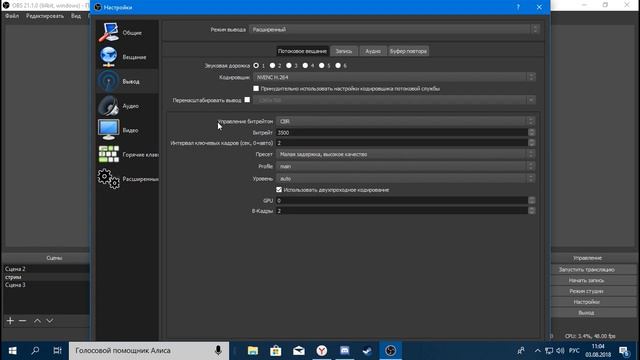The width and height of the screenshot is (640, 360).
Task: Click the taskbar search magnifier icon
Action: tap(35, 351)
